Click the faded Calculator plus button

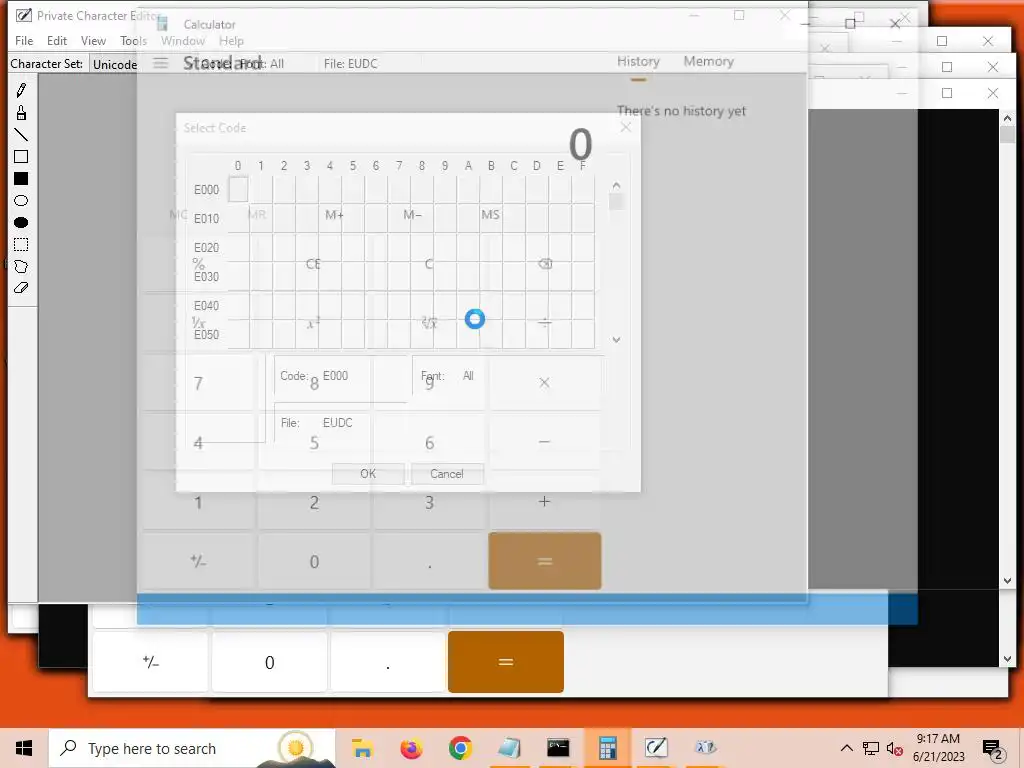544,502
